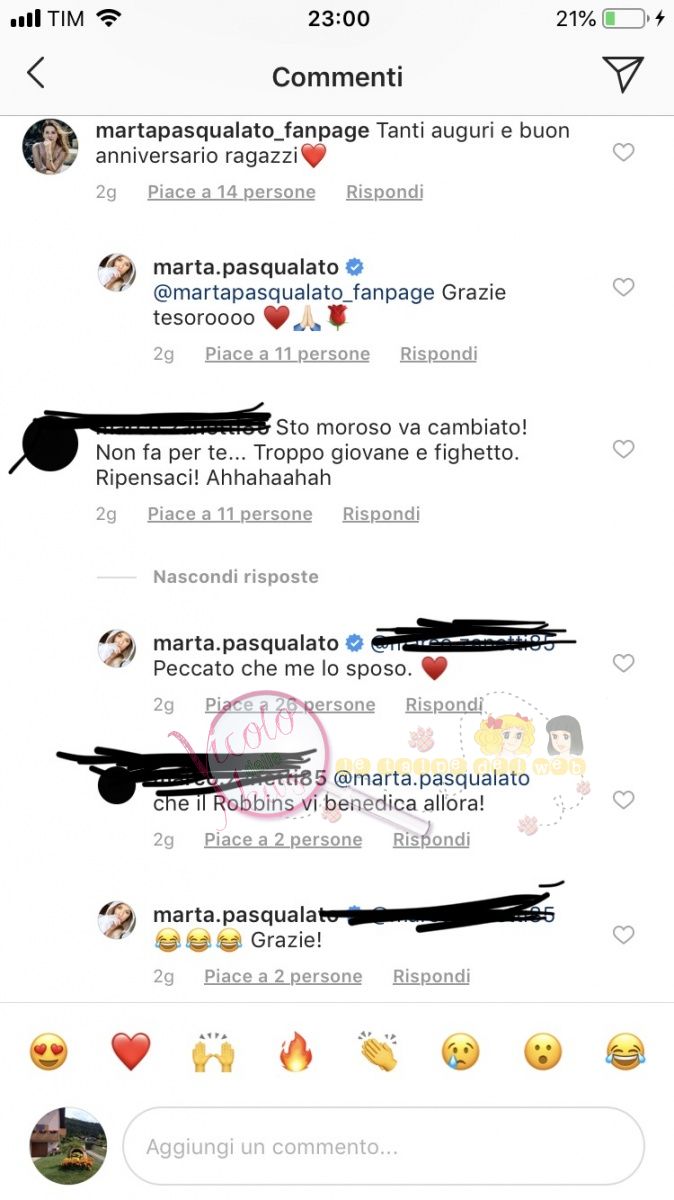Focus the 'Aggiungi un commento...' field
The image size is (674, 1200).
click(x=383, y=1146)
